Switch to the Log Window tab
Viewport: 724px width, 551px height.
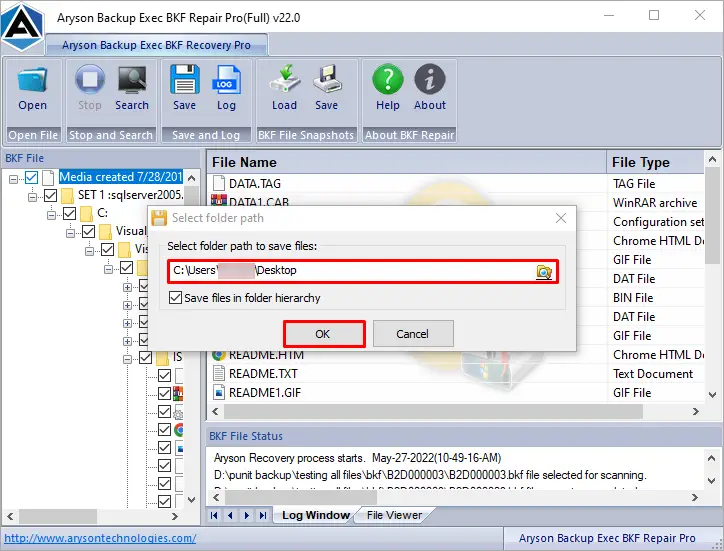[315, 515]
